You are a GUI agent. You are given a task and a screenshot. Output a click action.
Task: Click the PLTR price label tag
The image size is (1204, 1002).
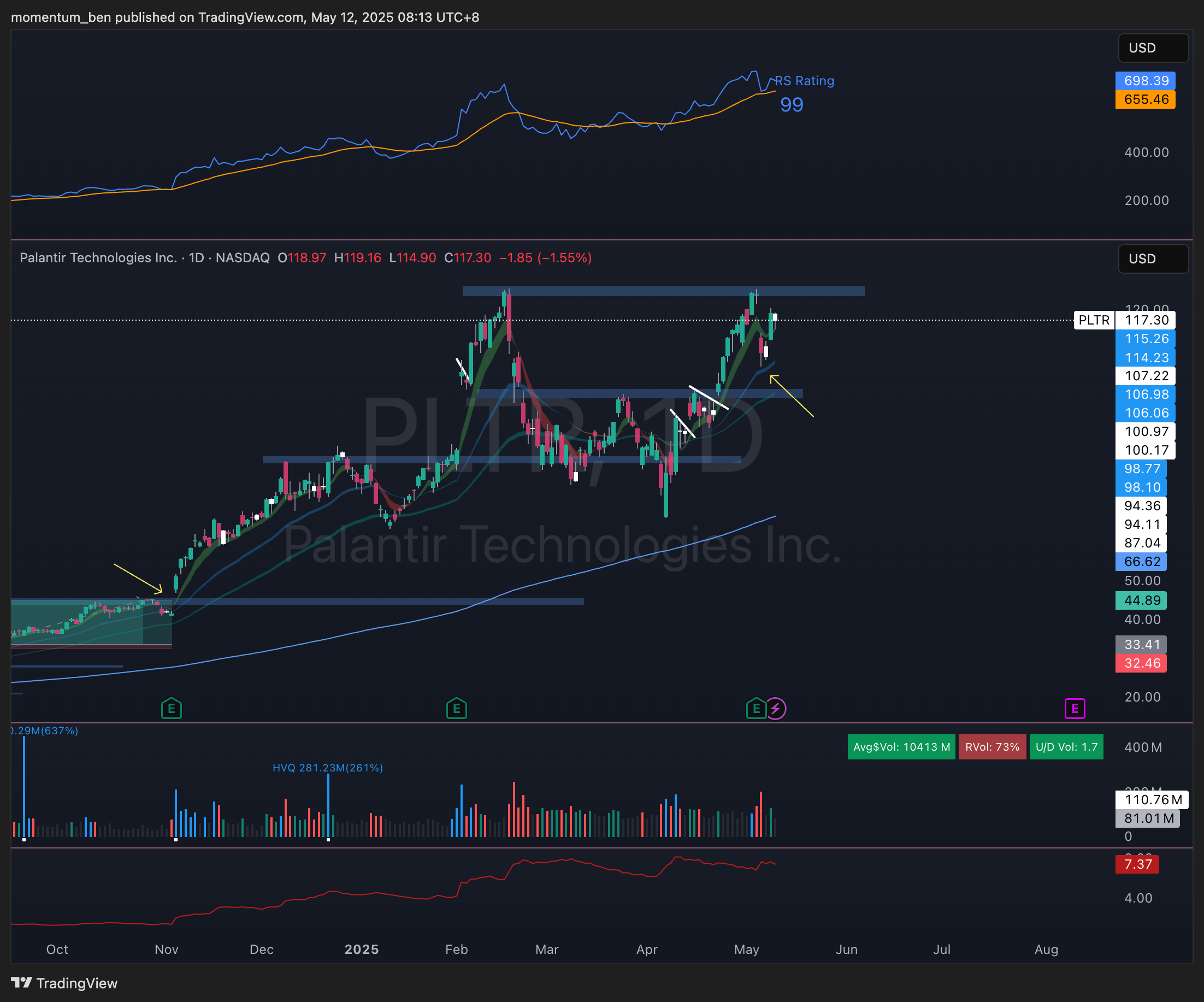point(1093,320)
